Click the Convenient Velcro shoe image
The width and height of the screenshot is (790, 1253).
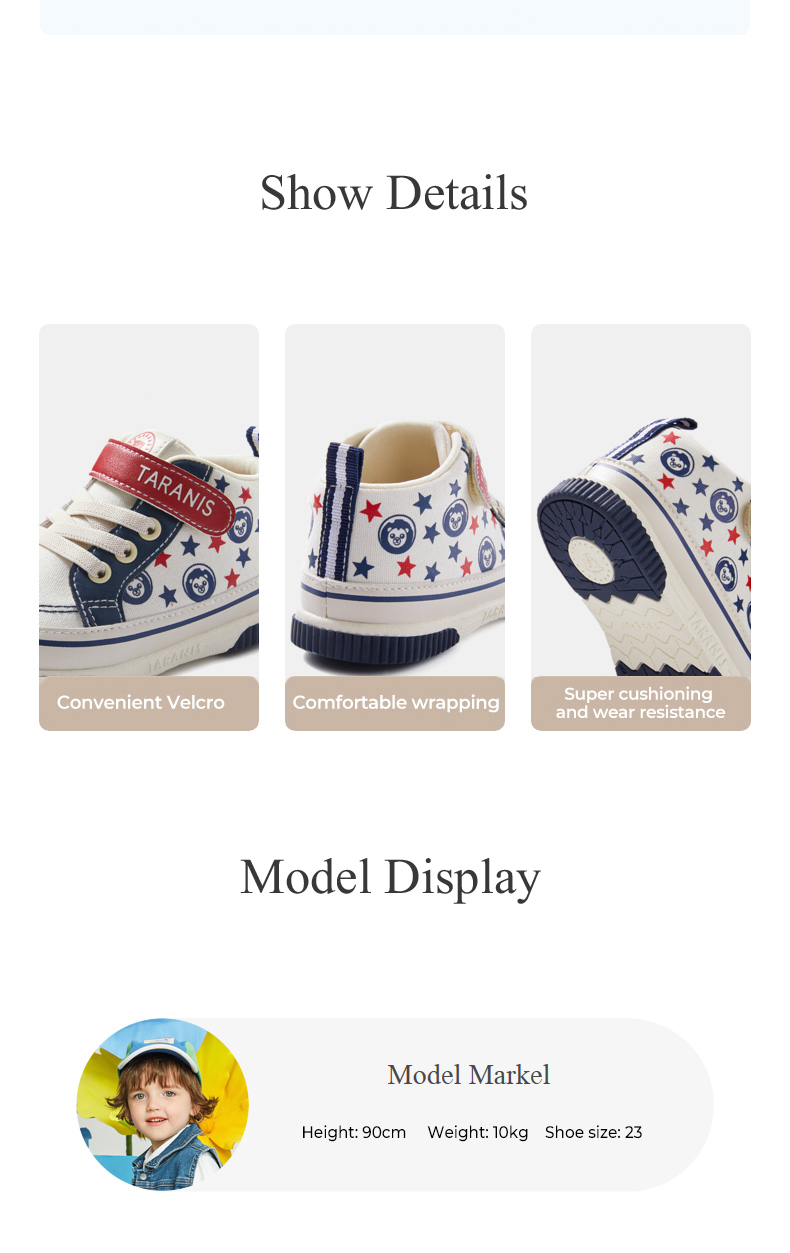[x=149, y=500]
